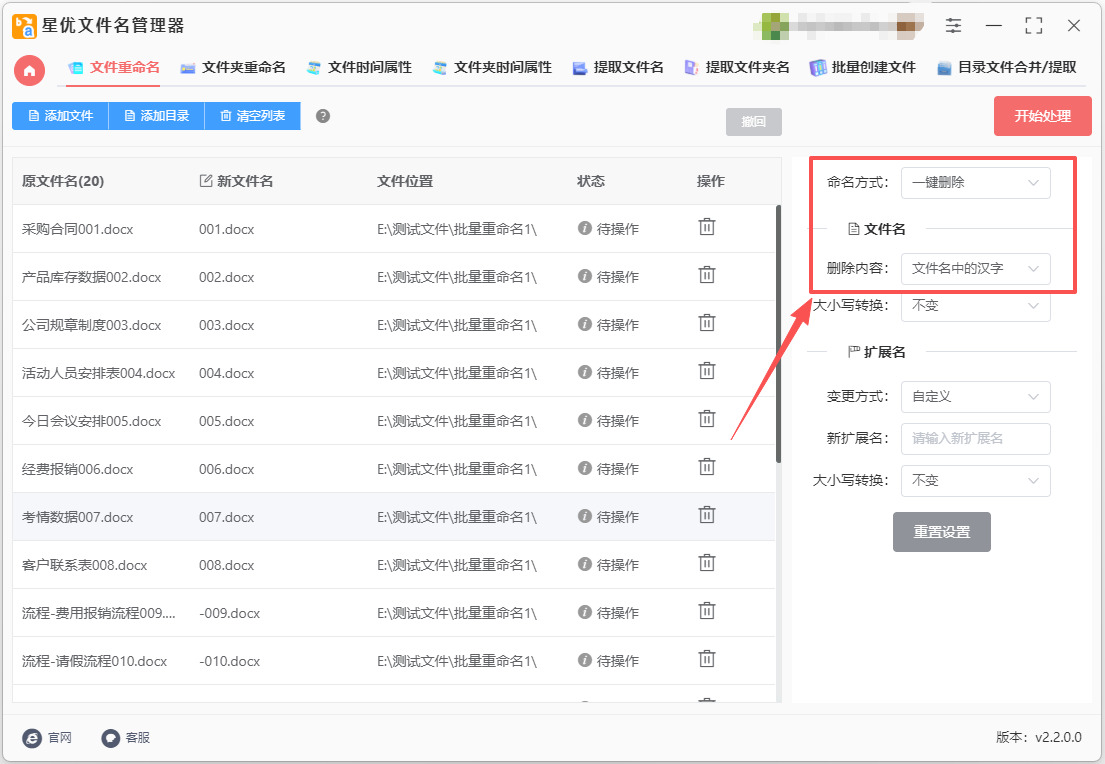Click the red home icon

point(30,69)
